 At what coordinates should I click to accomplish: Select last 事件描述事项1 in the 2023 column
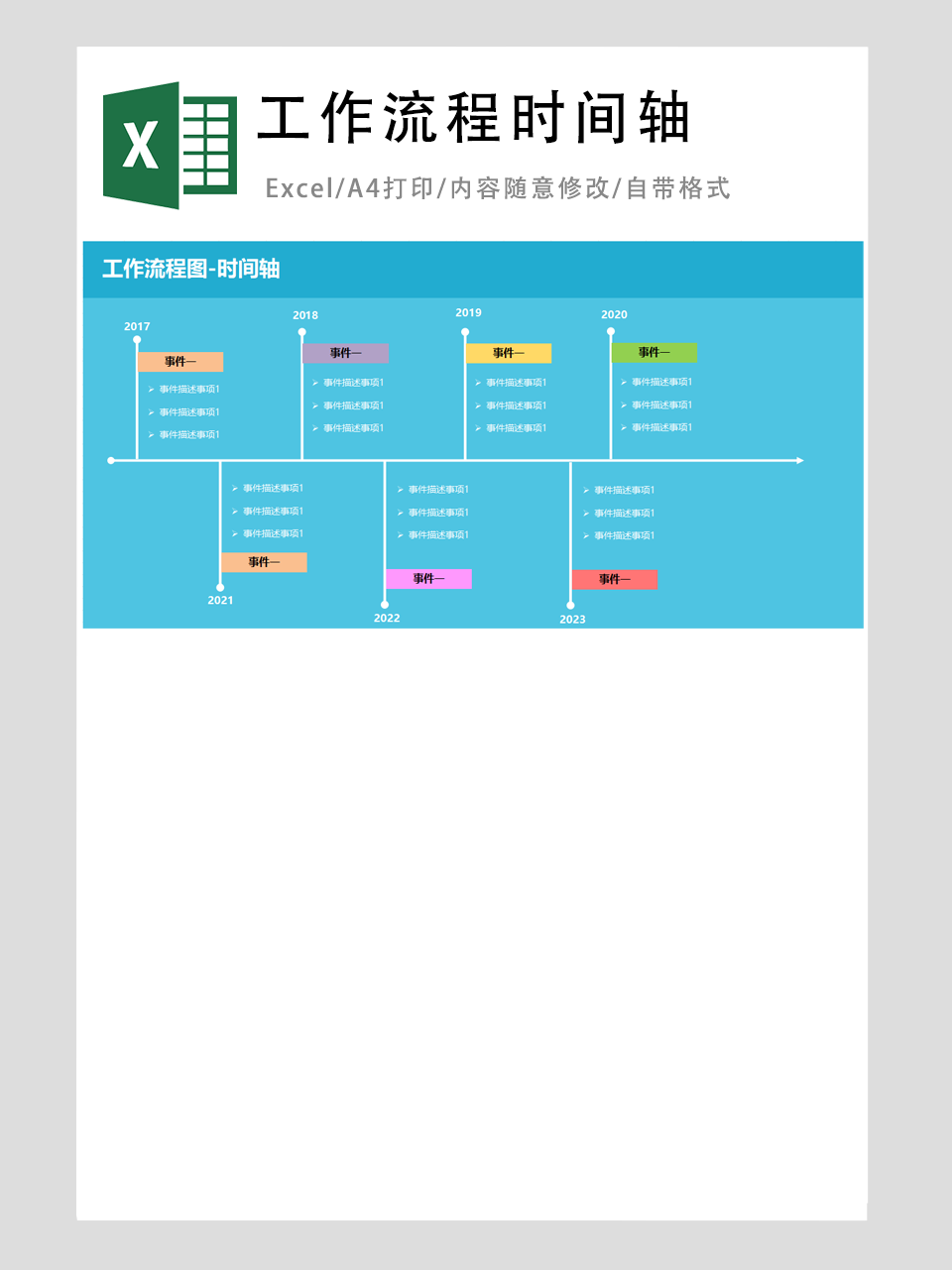(624, 535)
